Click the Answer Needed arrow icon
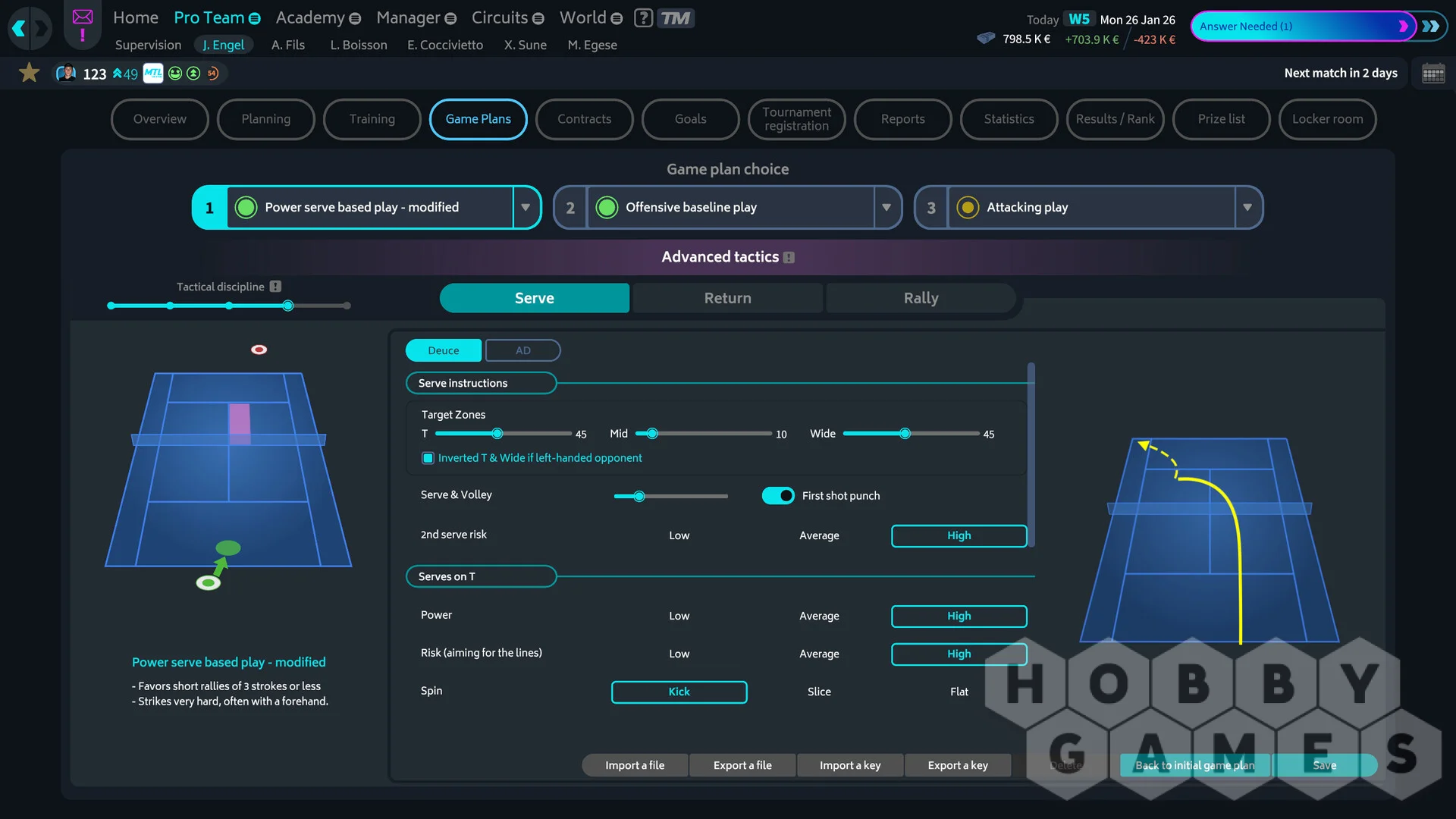Image resolution: width=1456 pixels, height=819 pixels. coord(1403,26)
